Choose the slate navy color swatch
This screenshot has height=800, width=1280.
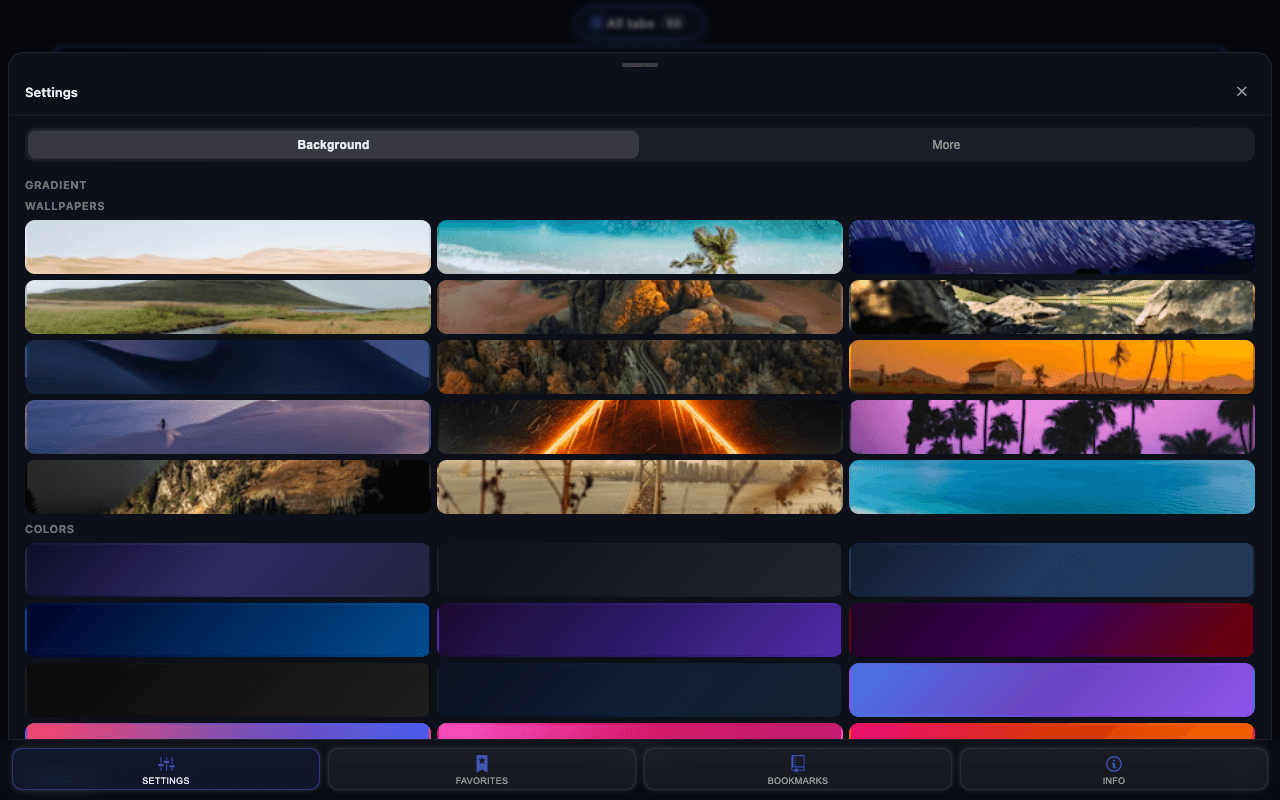tap(1052, 570)
